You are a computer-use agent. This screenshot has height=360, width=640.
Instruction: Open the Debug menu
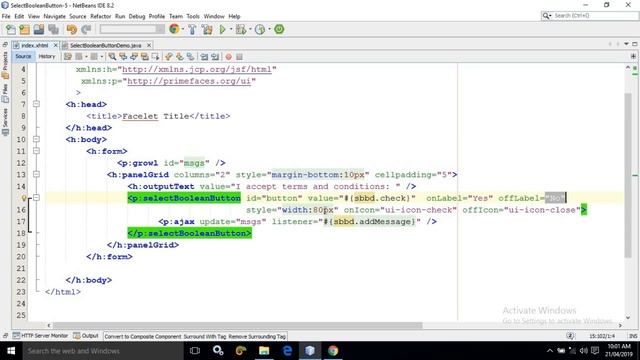tap(137, 16)
